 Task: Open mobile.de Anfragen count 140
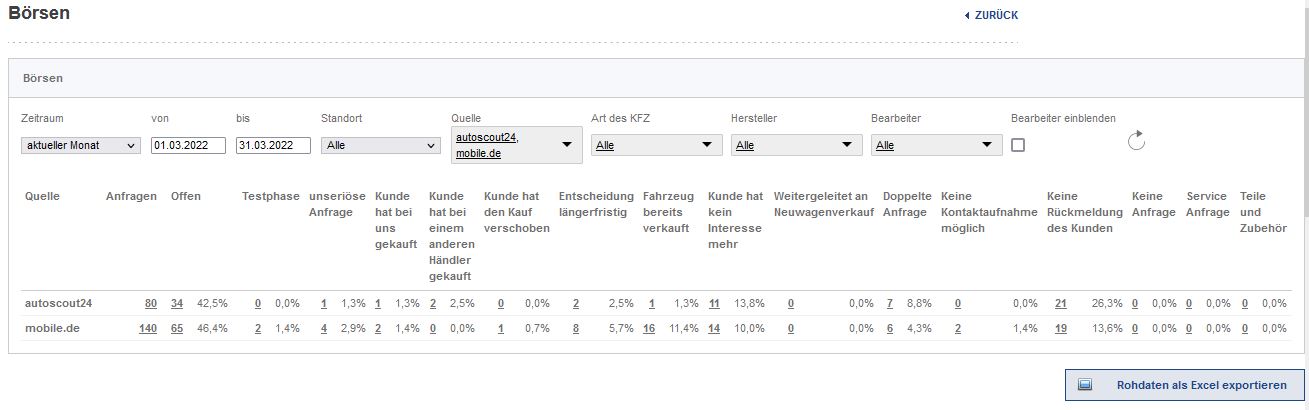148,328
